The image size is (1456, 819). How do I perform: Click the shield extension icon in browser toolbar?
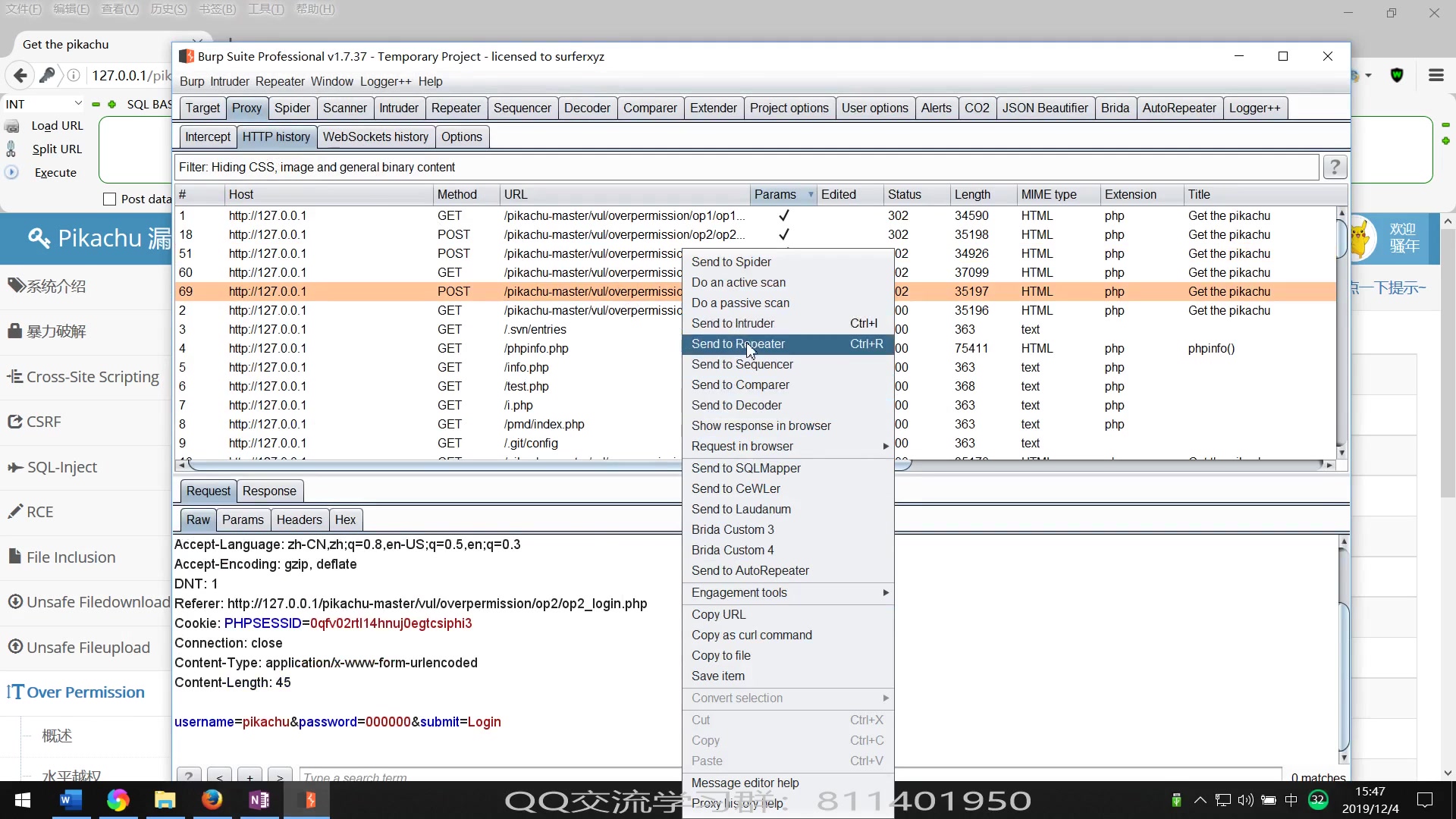click(1397, 75)
